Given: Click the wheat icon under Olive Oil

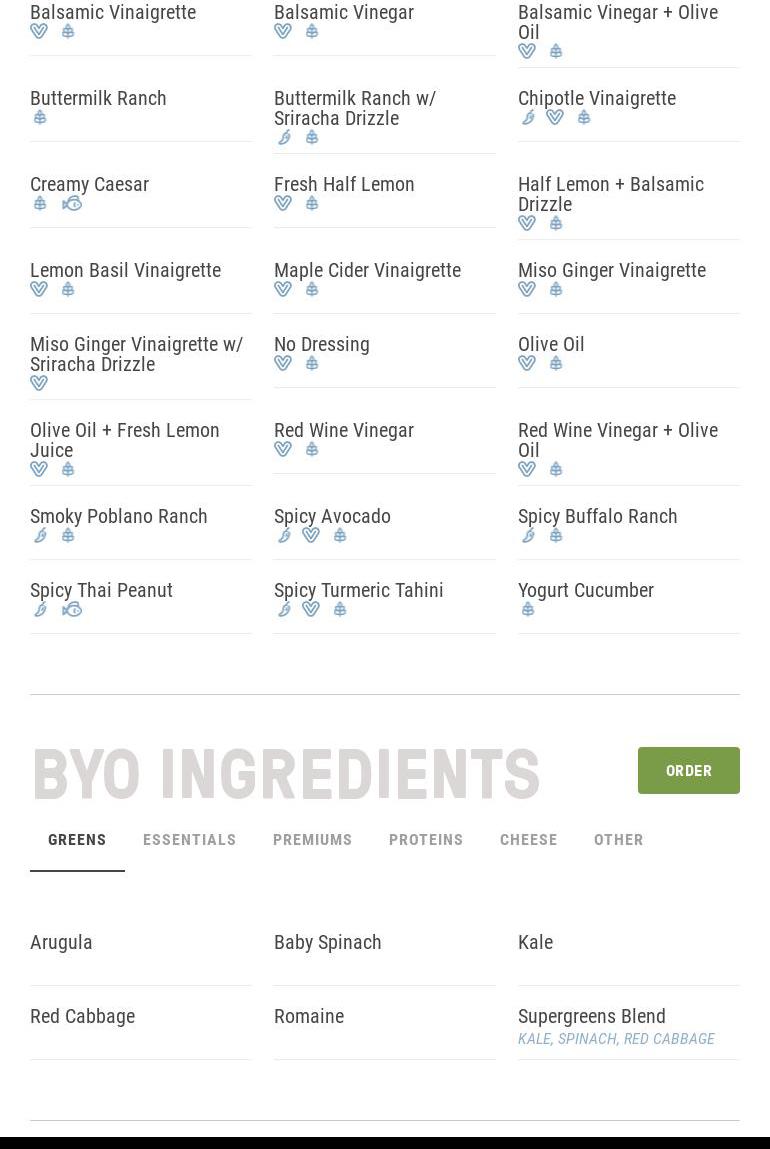Looking at the screenshot, I should pos(556,363).
